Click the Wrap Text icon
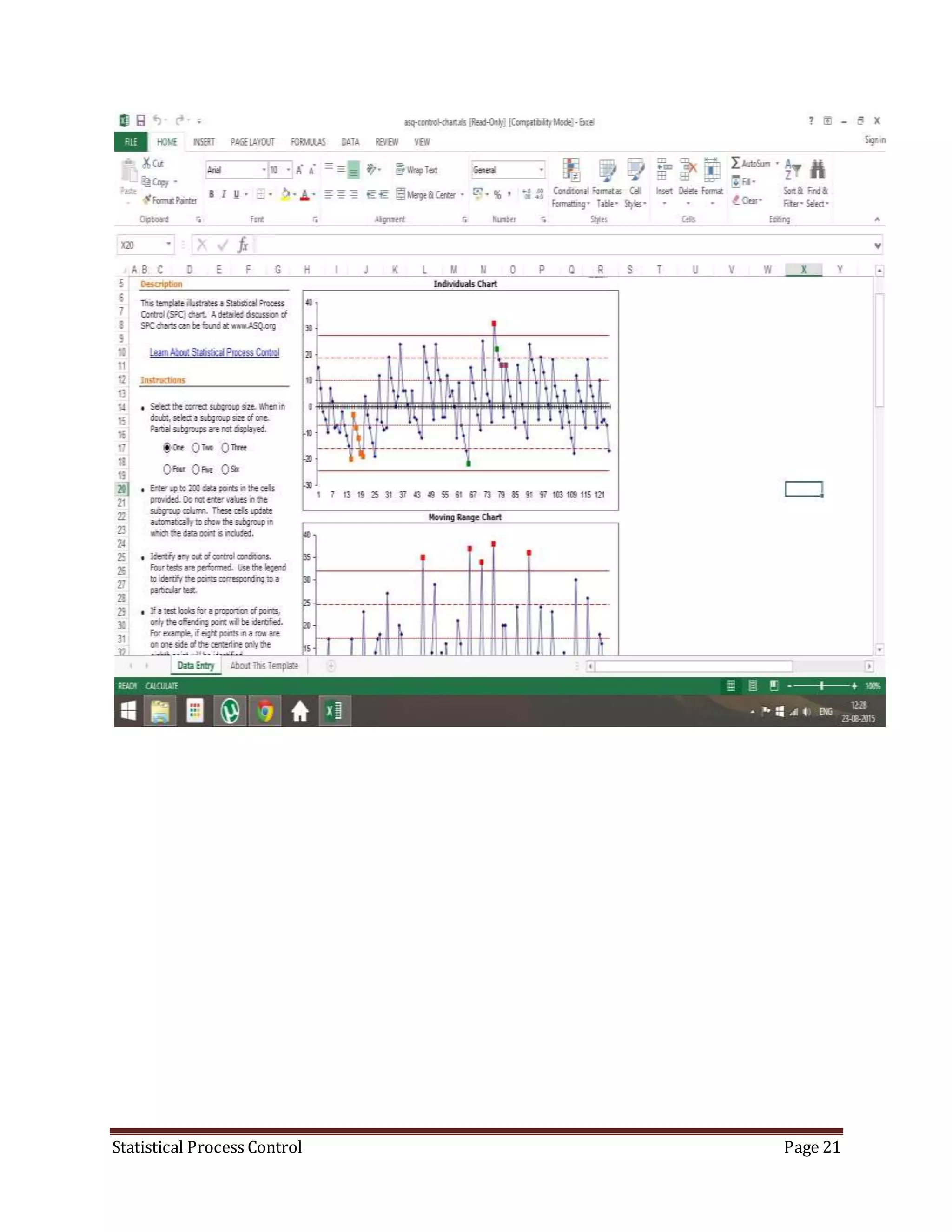The width and height of the screenshot is (952, 1232). click(x=400, y=169)
